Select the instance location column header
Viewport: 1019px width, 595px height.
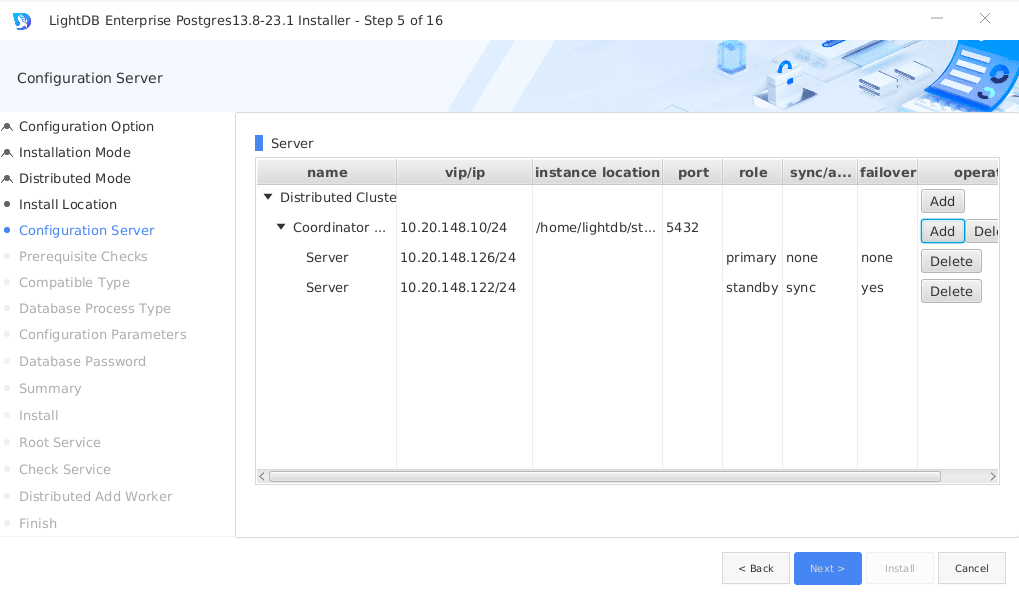click(x=597, y=172)
